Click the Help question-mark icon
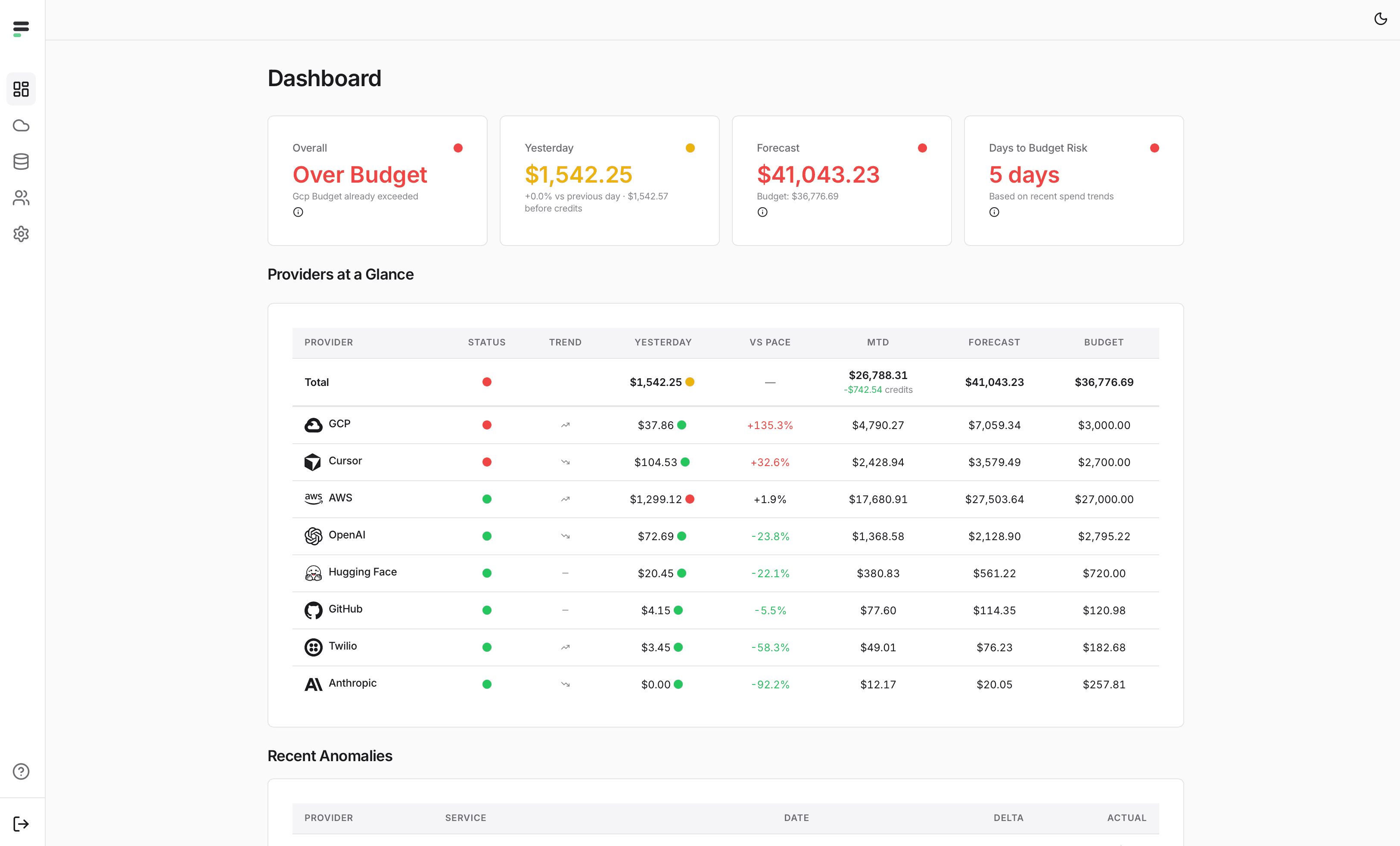Screen dimensions: 1400x846 pyautogui.click(x=21, y=771)
